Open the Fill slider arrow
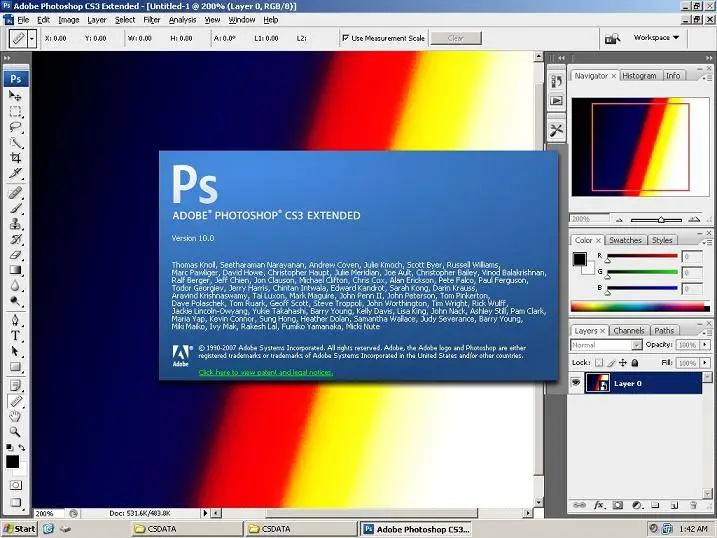The height and width of the screenshot is (538, 717). 705,363
